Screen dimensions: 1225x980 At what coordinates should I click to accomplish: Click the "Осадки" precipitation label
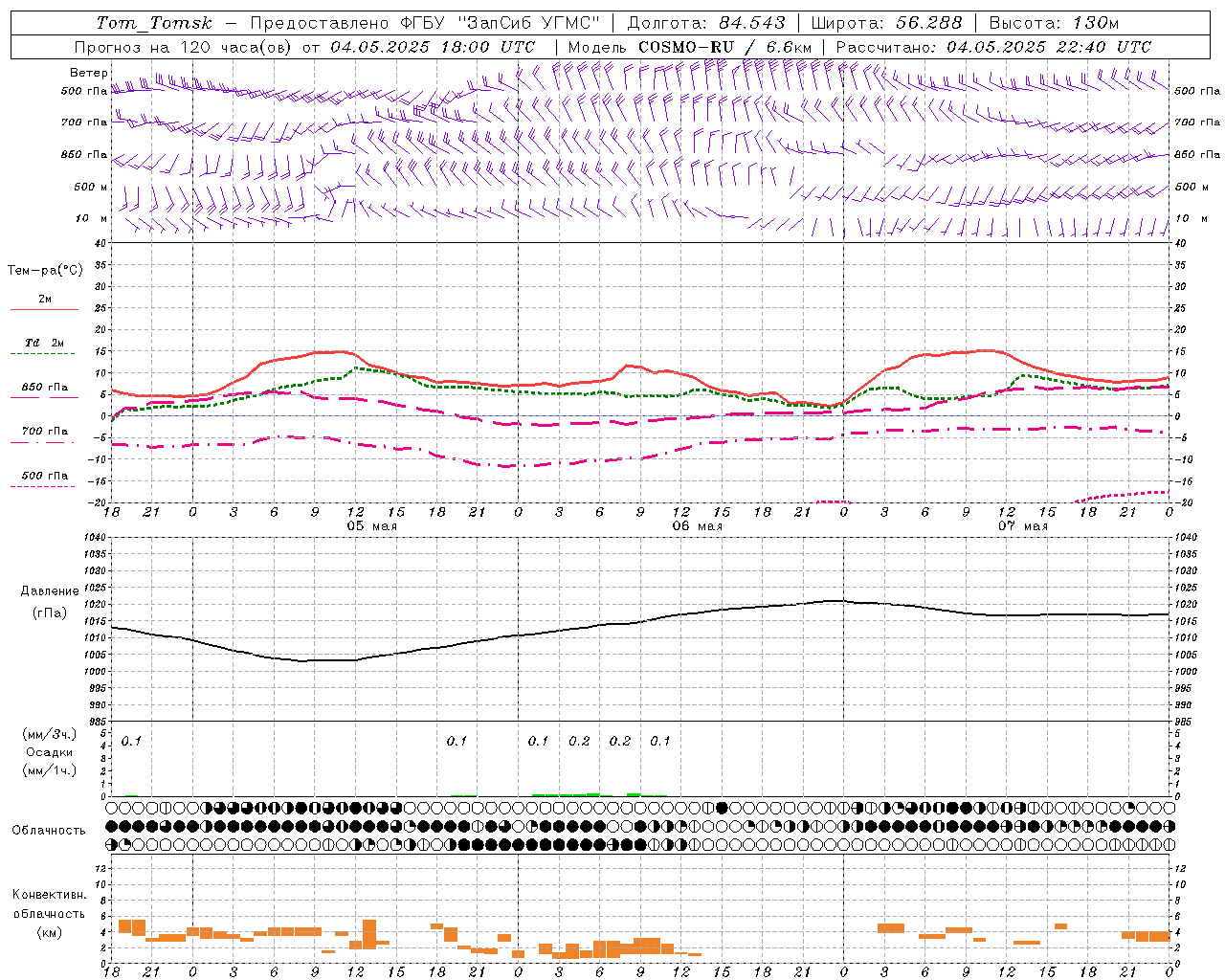50,752
